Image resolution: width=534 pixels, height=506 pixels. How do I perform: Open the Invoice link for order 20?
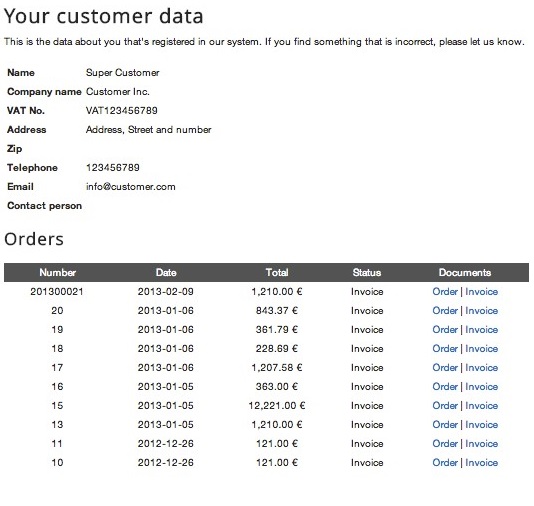click(482, 311)
